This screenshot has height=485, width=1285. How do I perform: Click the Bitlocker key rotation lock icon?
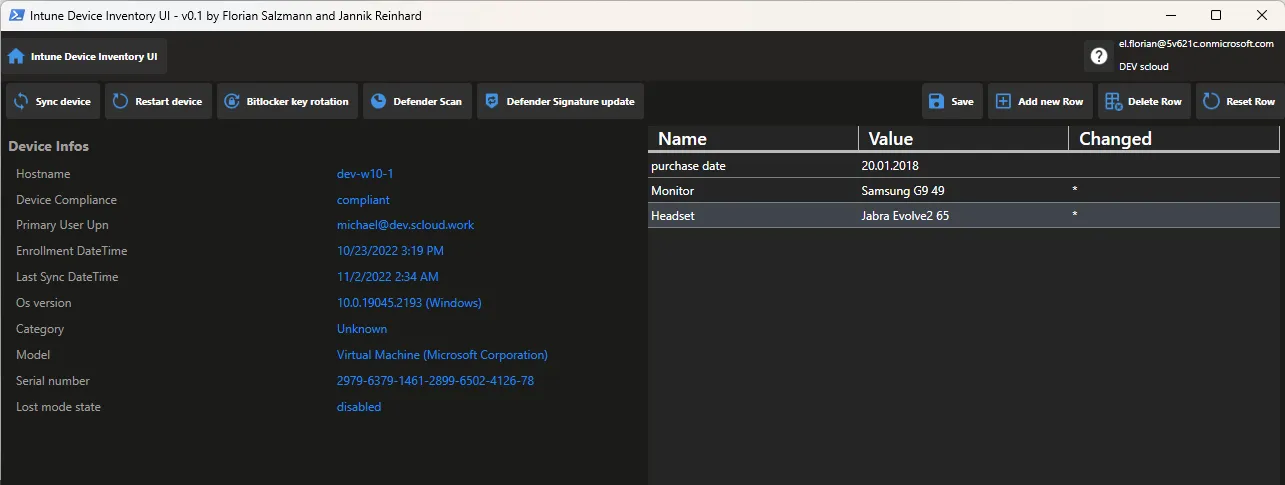point(232,101)
